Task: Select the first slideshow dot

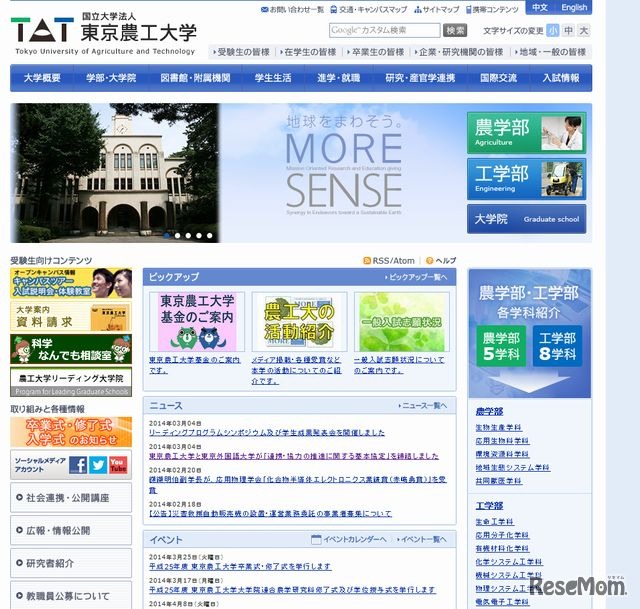Action: coord(167,236)
